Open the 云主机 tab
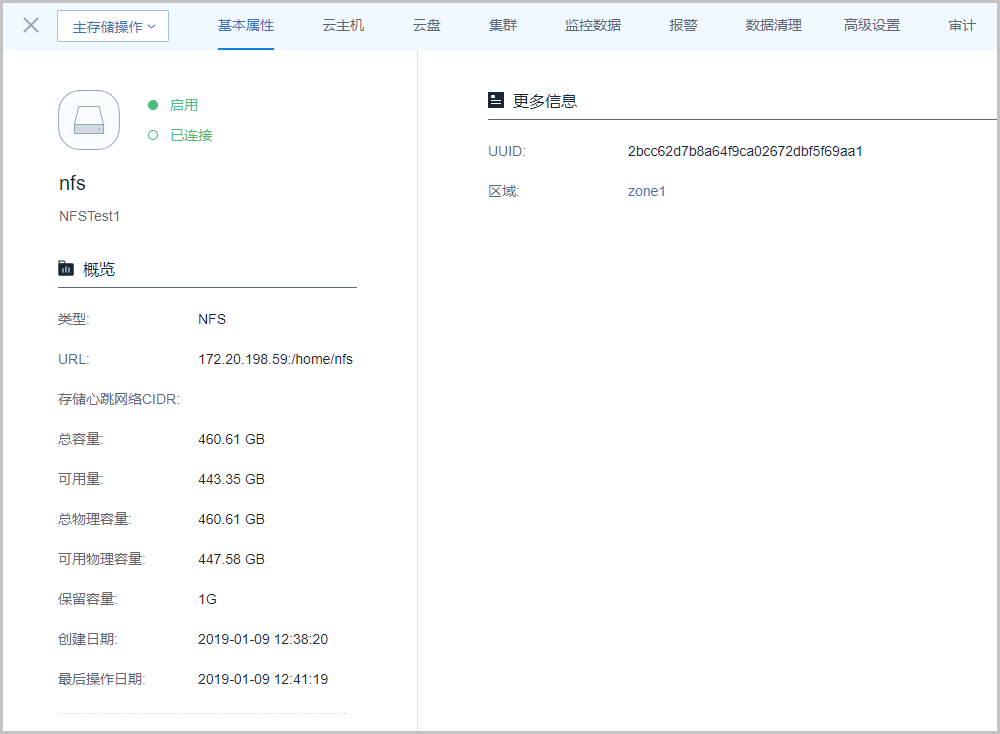This screenshot has width=1000, height=734. [x=343, y=25]
